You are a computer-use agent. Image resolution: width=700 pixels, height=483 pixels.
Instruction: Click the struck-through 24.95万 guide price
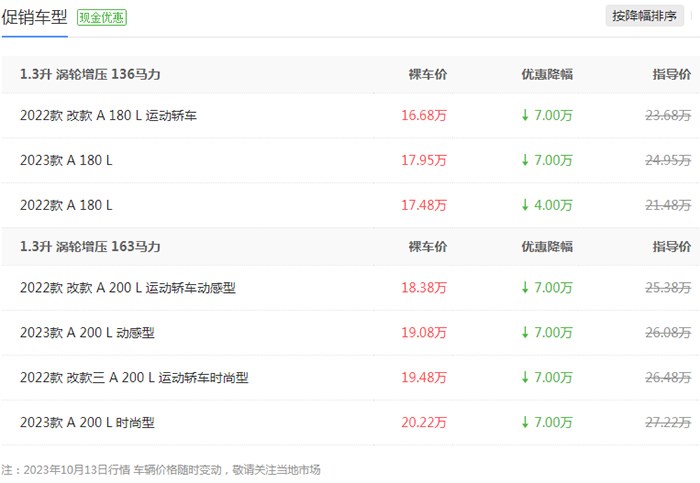click(x=668, y=160)
